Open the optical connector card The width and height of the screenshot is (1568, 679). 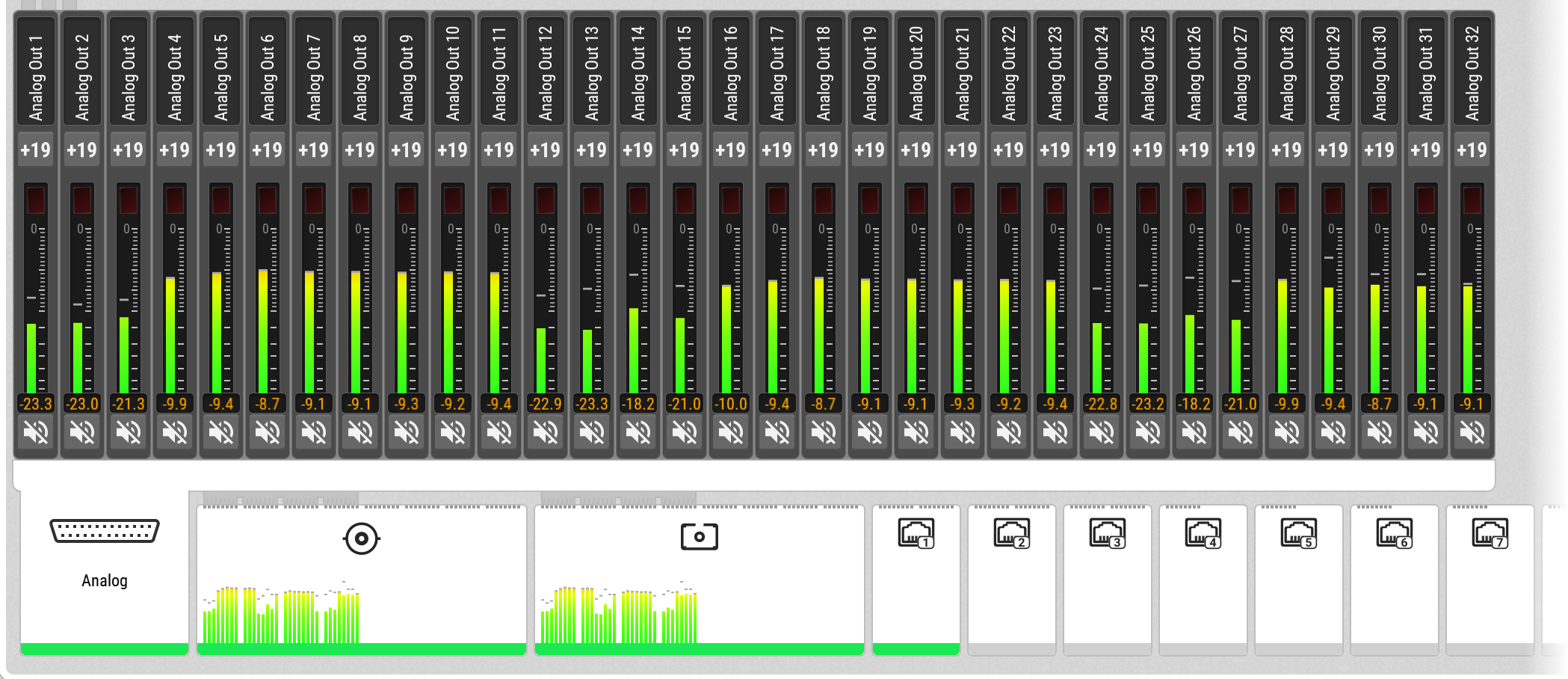pos(700,576)
